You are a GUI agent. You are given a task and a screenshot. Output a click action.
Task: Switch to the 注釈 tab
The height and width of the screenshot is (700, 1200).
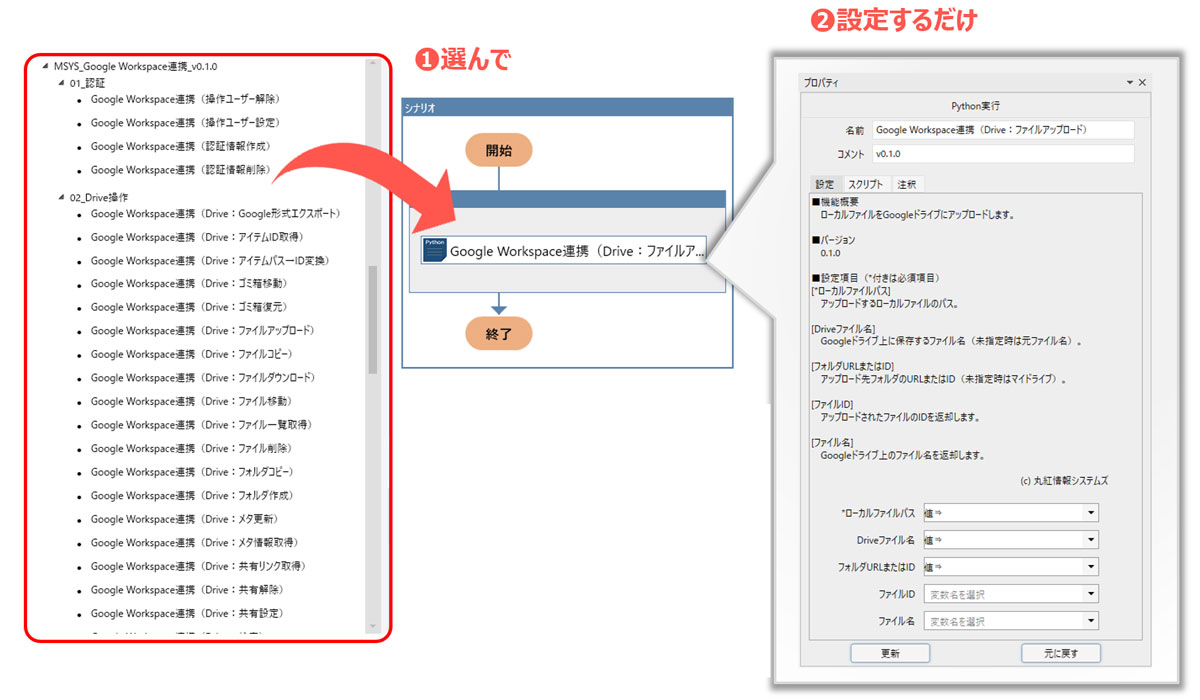906,184
